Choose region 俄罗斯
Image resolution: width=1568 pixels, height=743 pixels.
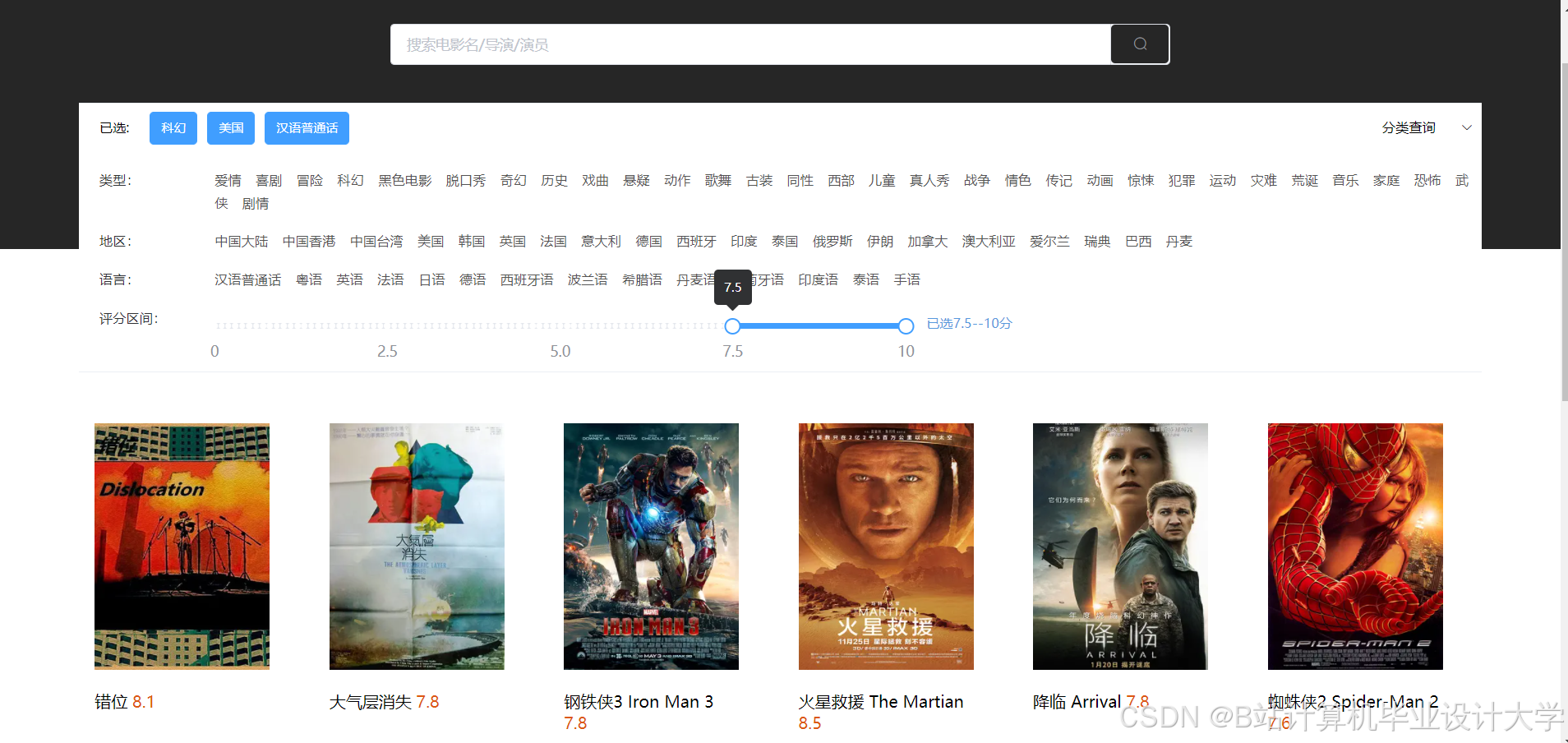[832, 242]
